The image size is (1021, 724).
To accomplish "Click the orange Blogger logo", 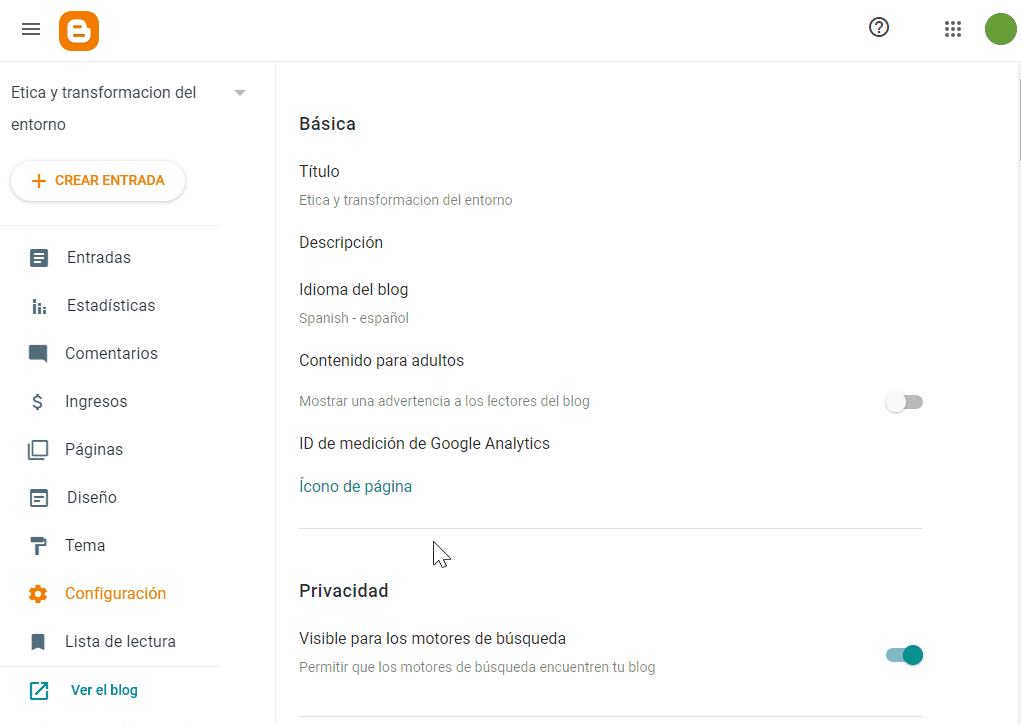I will coord(79,31).
